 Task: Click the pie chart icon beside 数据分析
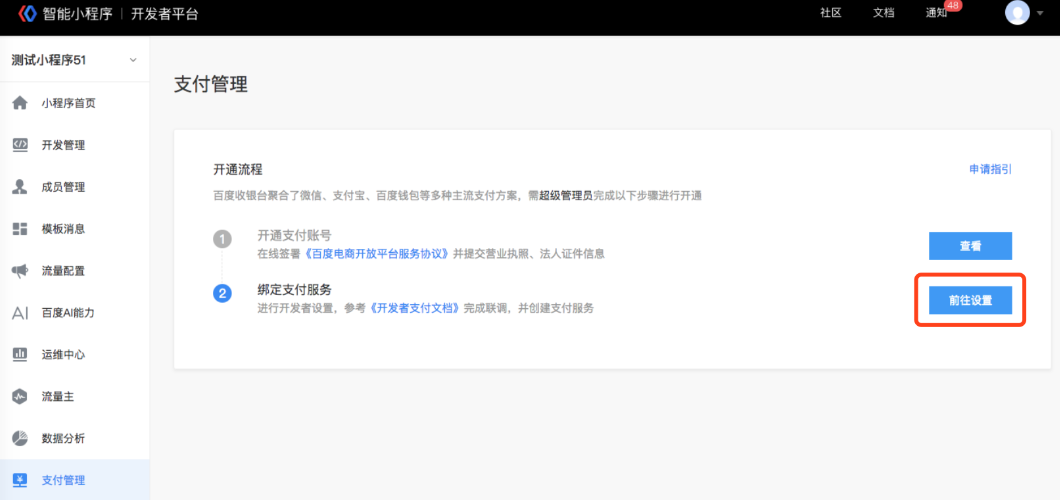point(20,439)
